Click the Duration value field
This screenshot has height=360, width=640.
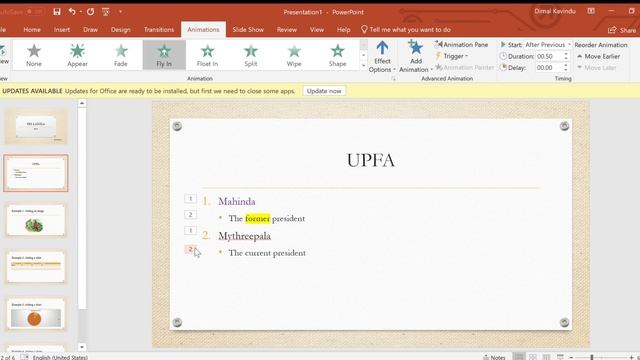coord(549,56)
